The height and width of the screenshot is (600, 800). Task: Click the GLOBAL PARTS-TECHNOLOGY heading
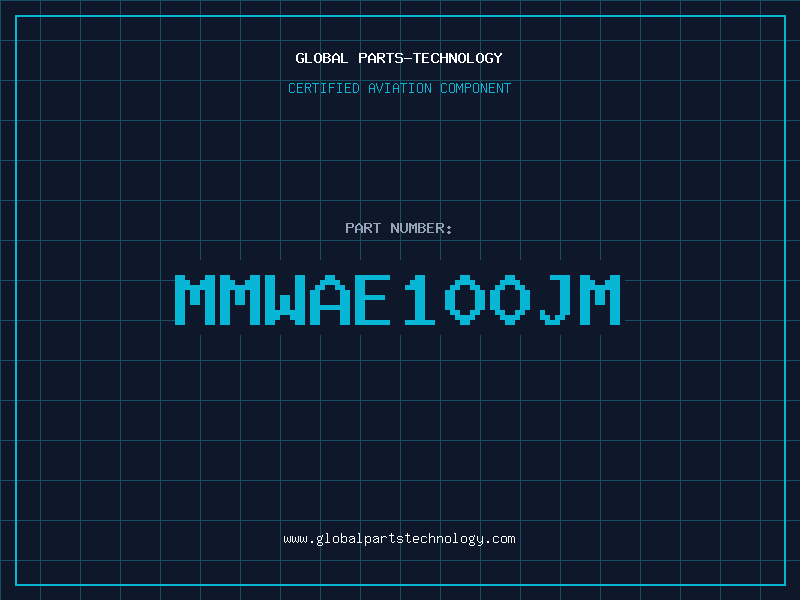[x=399, y=58]
